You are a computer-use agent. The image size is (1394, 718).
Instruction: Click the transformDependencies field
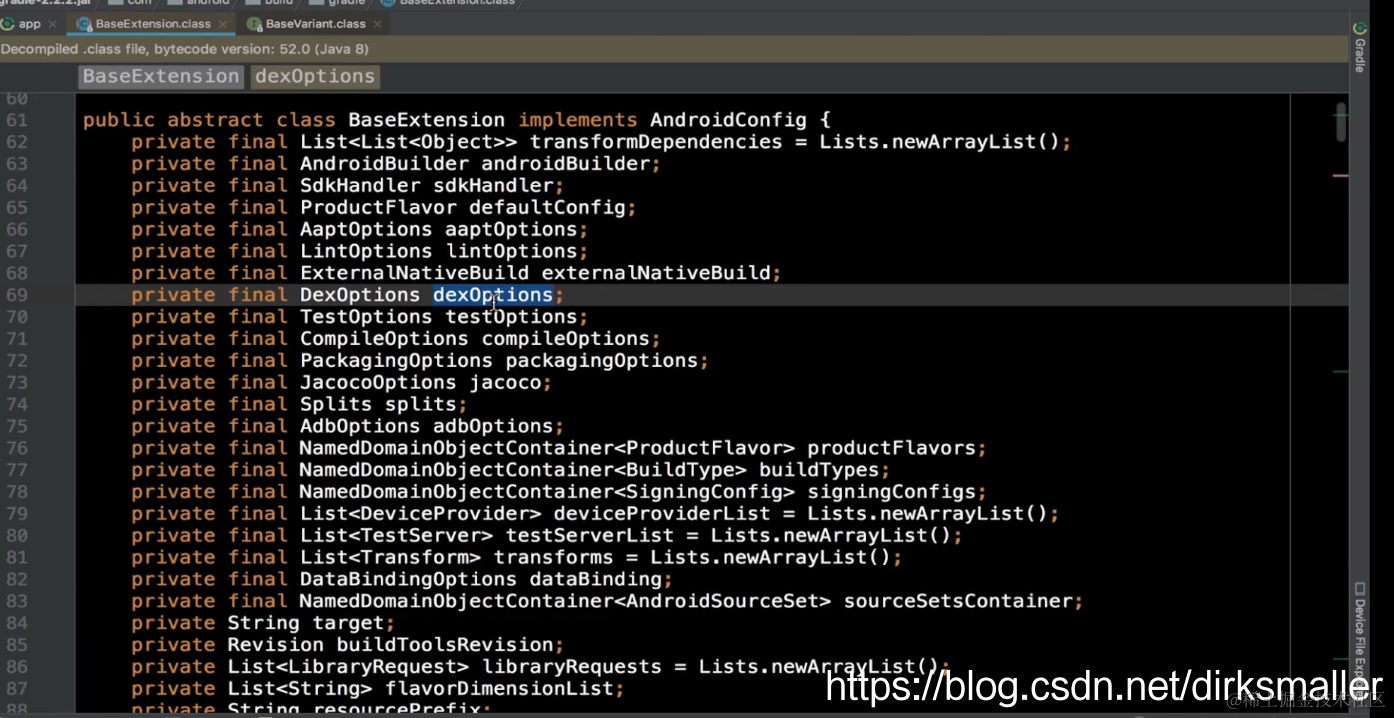[656, 142]
